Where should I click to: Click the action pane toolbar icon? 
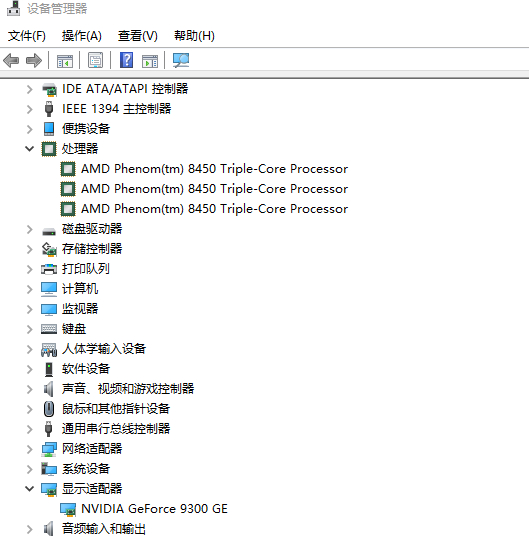point(150,61)
